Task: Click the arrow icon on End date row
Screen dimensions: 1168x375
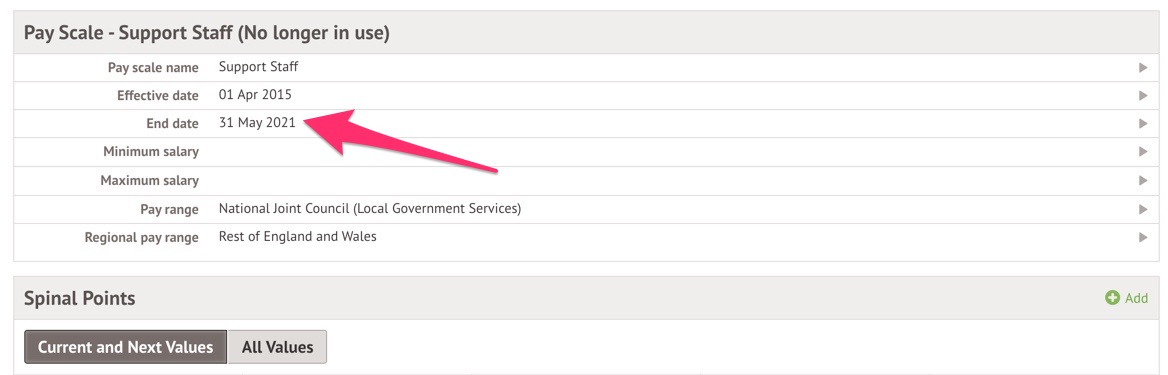Action: pyautogui.click(x=1143, y=123)
